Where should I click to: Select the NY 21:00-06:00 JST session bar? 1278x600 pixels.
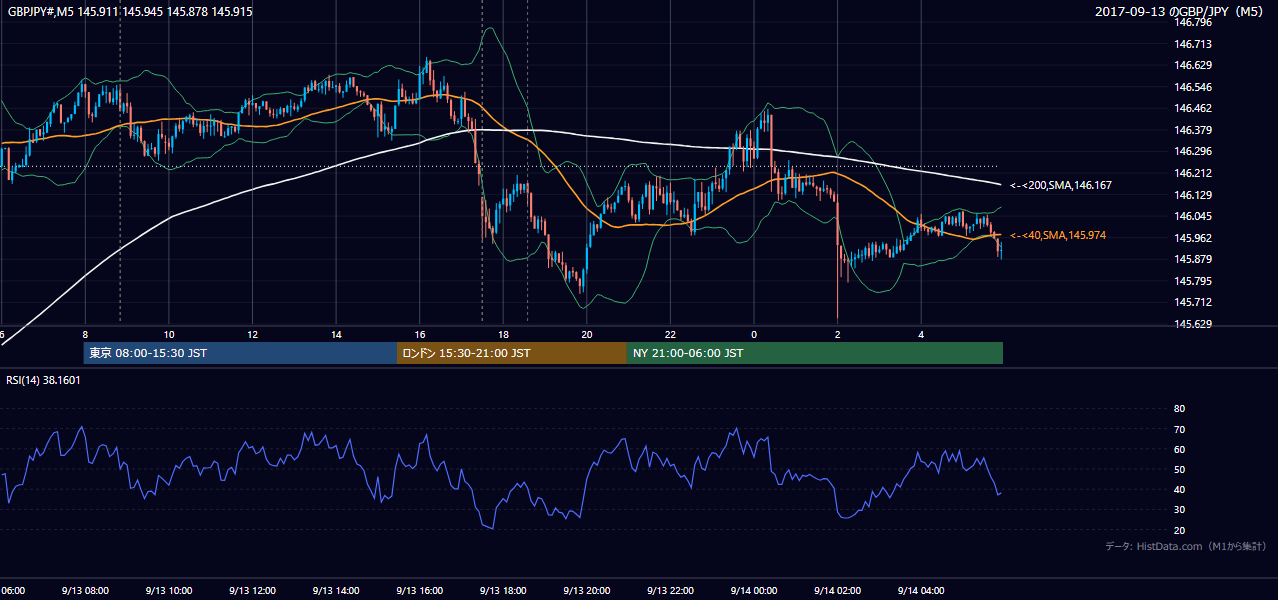tap(814, 353)
